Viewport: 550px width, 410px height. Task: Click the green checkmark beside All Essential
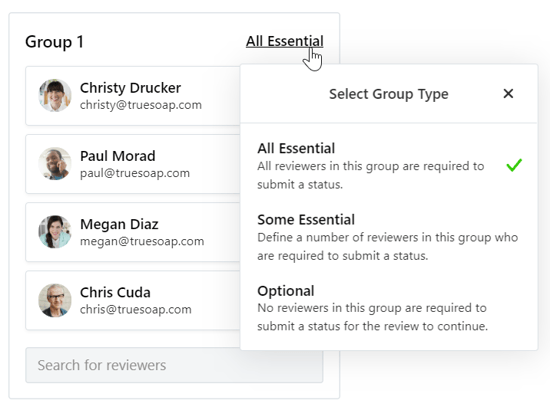(x=514, y=165)
